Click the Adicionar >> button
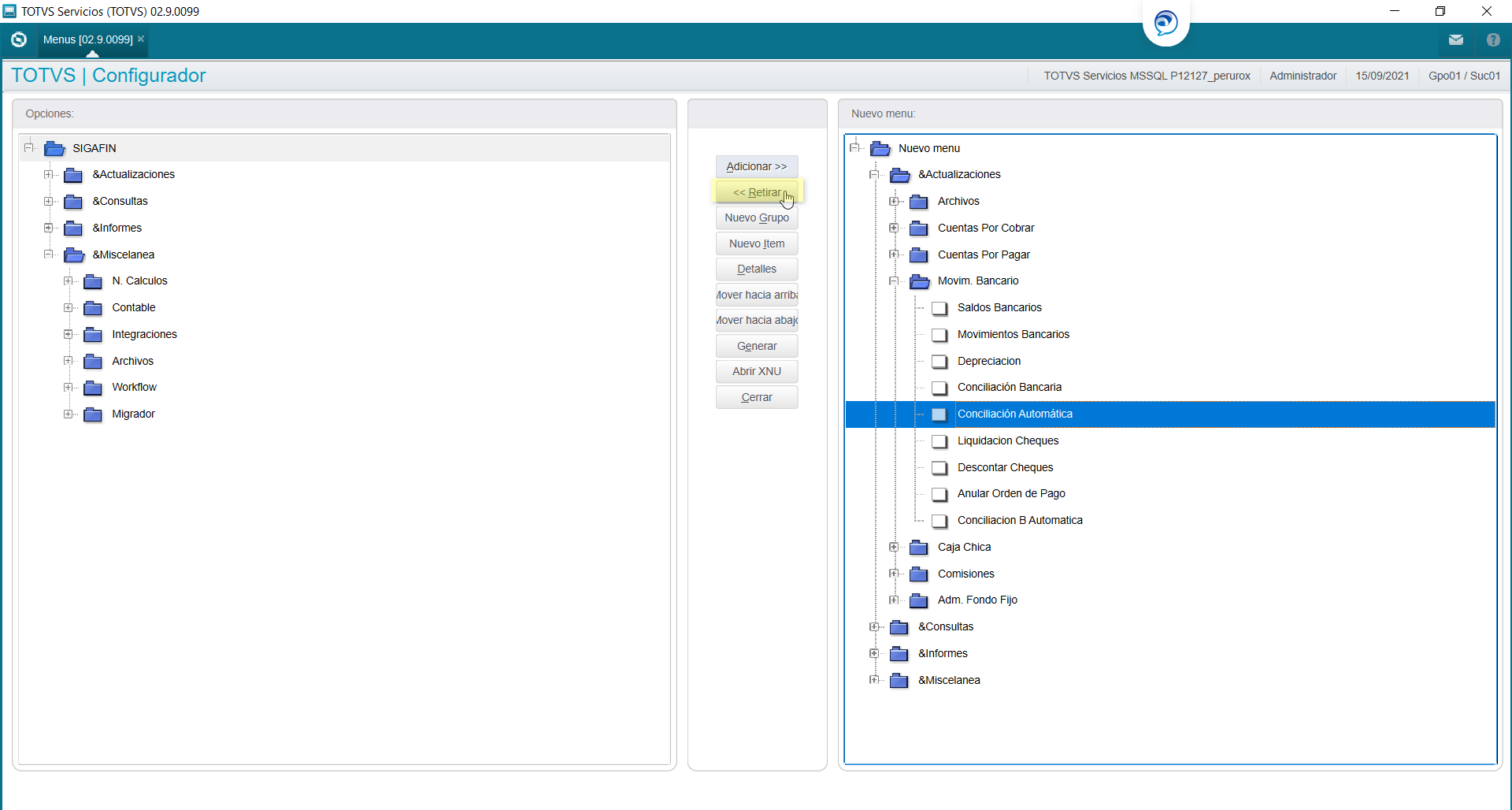The image size is (1512, 810). tap(757, 166)
